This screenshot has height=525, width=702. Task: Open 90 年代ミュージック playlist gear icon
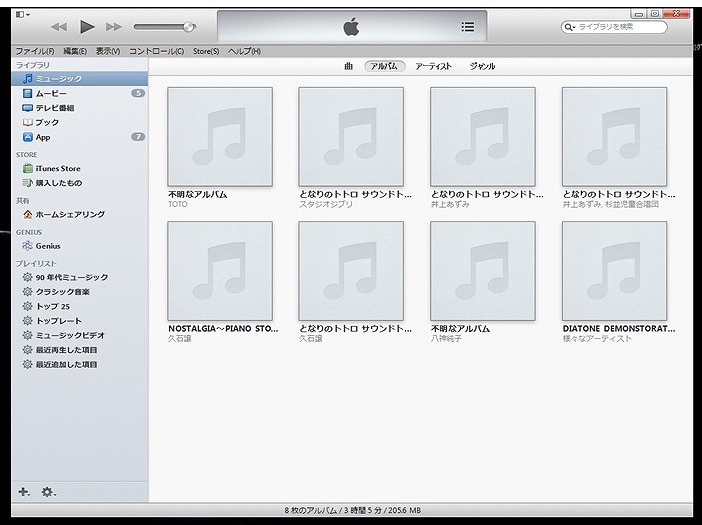[28, 277]
